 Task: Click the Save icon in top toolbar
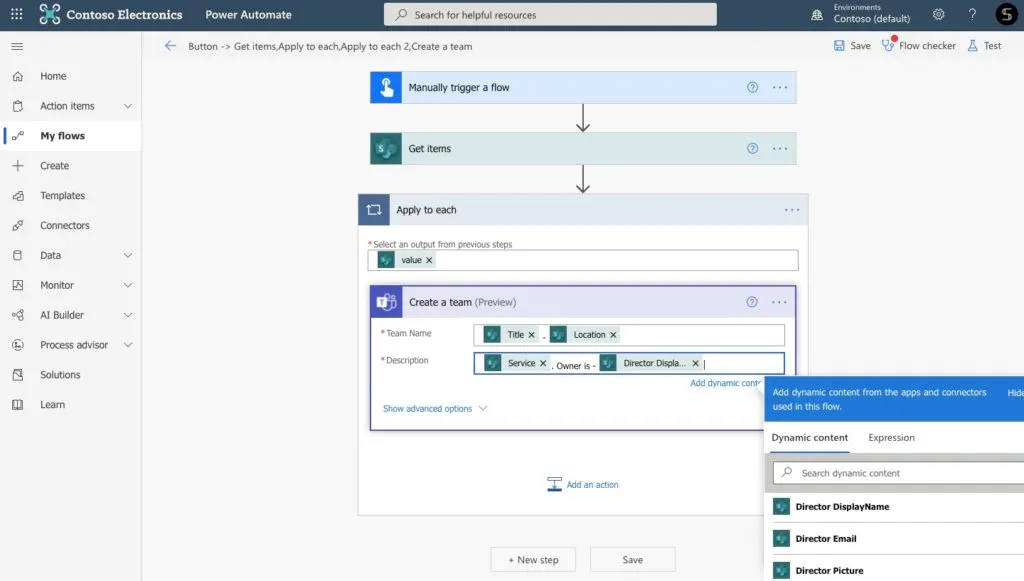tap(839, 46)
